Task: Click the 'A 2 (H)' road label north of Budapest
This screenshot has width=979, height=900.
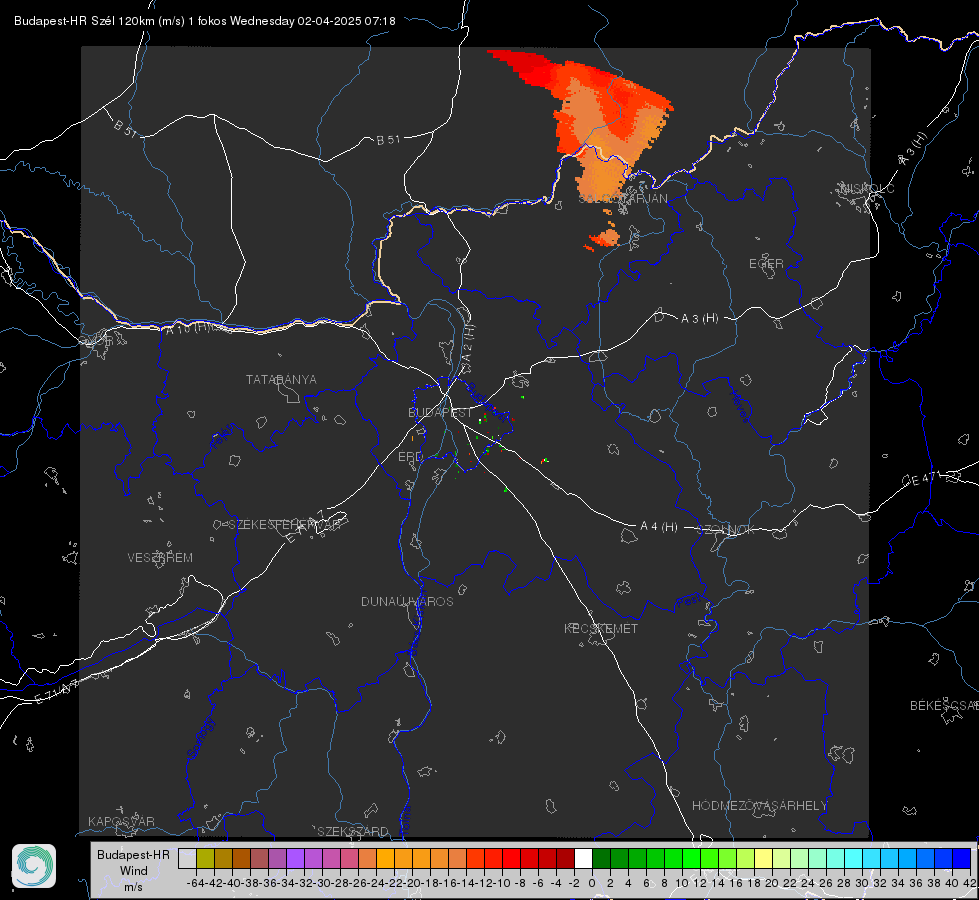Action: [468, 343]
